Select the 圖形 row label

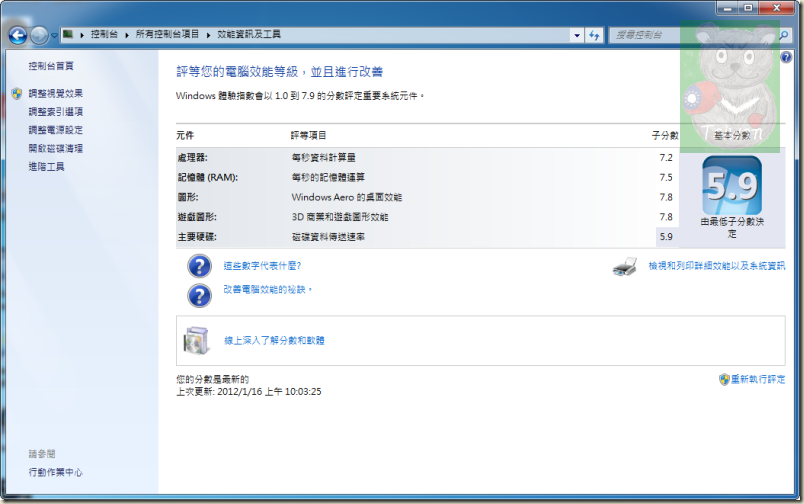tap(188, 197)
